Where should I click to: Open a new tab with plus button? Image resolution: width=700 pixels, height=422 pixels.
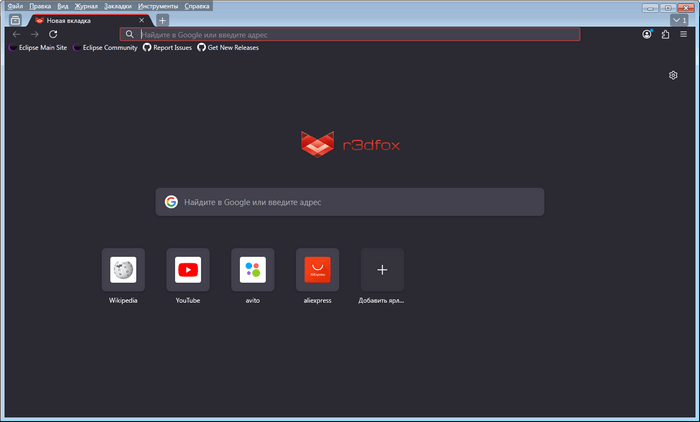(162, 20)
